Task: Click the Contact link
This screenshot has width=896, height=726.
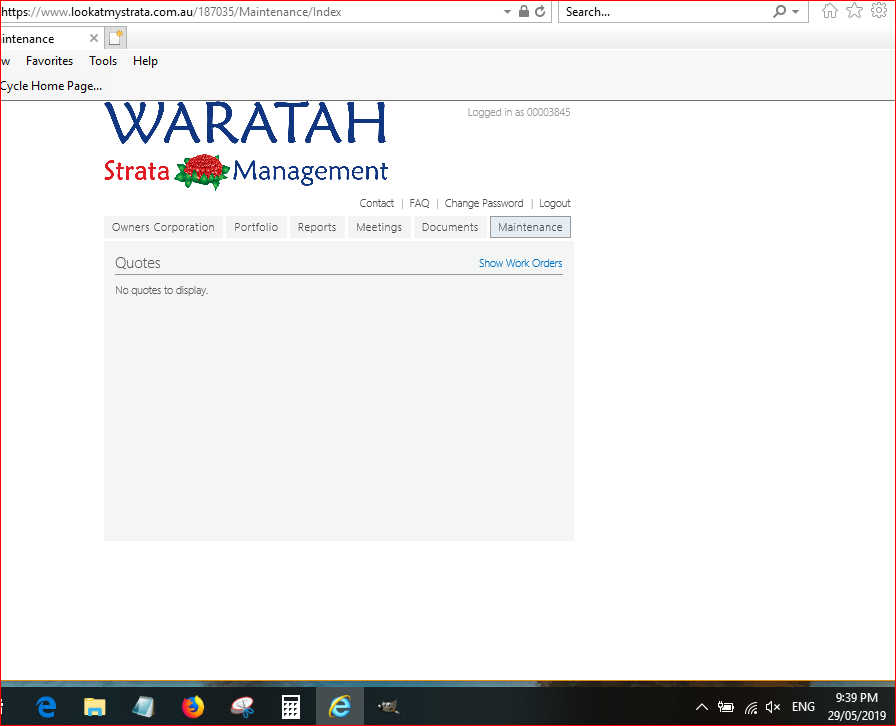Action: (x=377, y=203)
